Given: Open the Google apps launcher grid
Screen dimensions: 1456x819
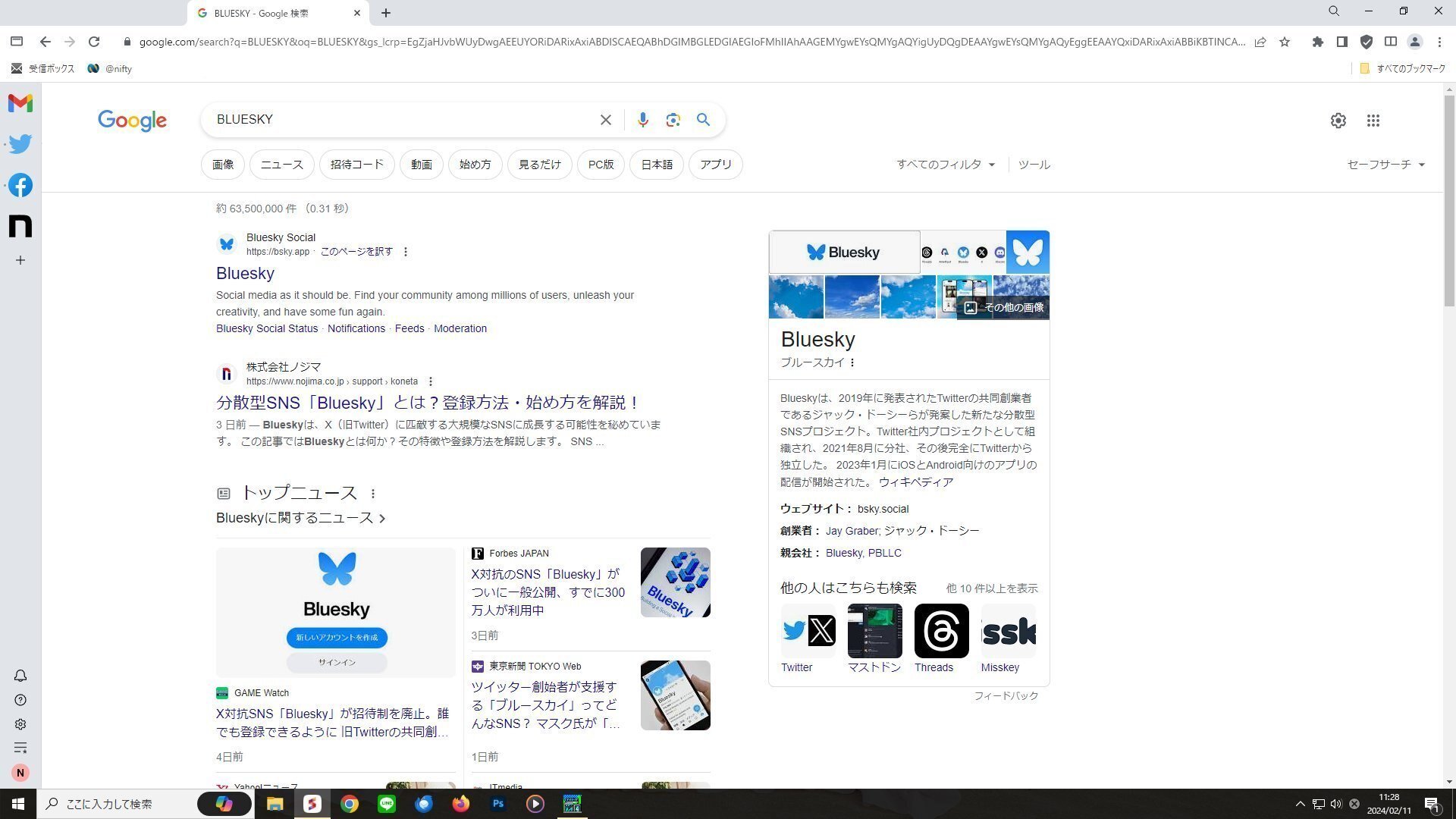Looking at the screenshot, I should tap(1373, 120).
